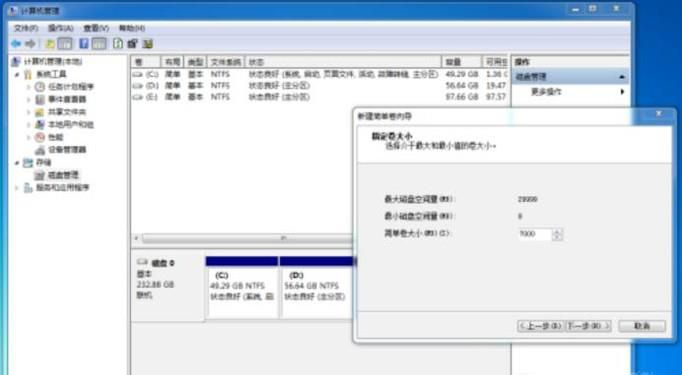Go back using the blue Back arrow
682x375 pixels.
(16, 44)
